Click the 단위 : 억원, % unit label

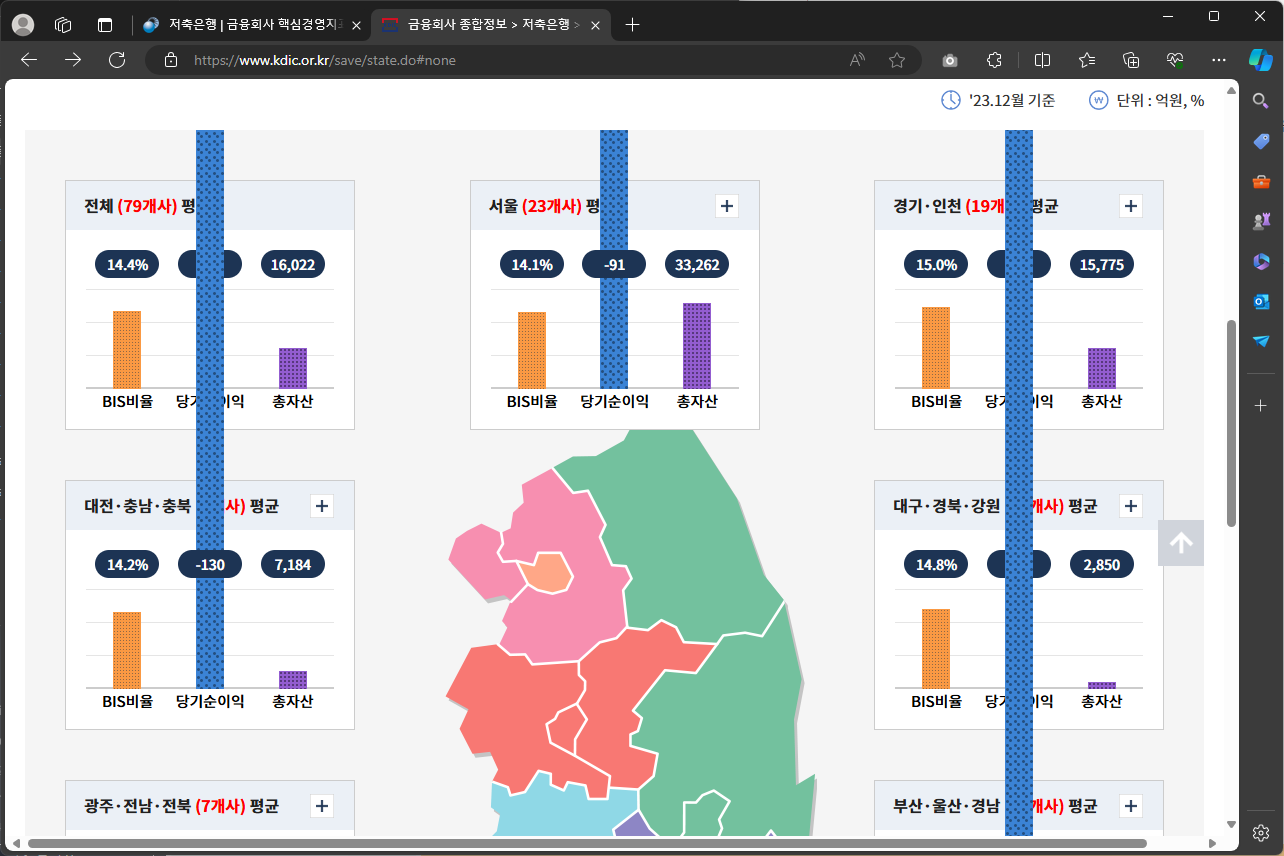1160,100
